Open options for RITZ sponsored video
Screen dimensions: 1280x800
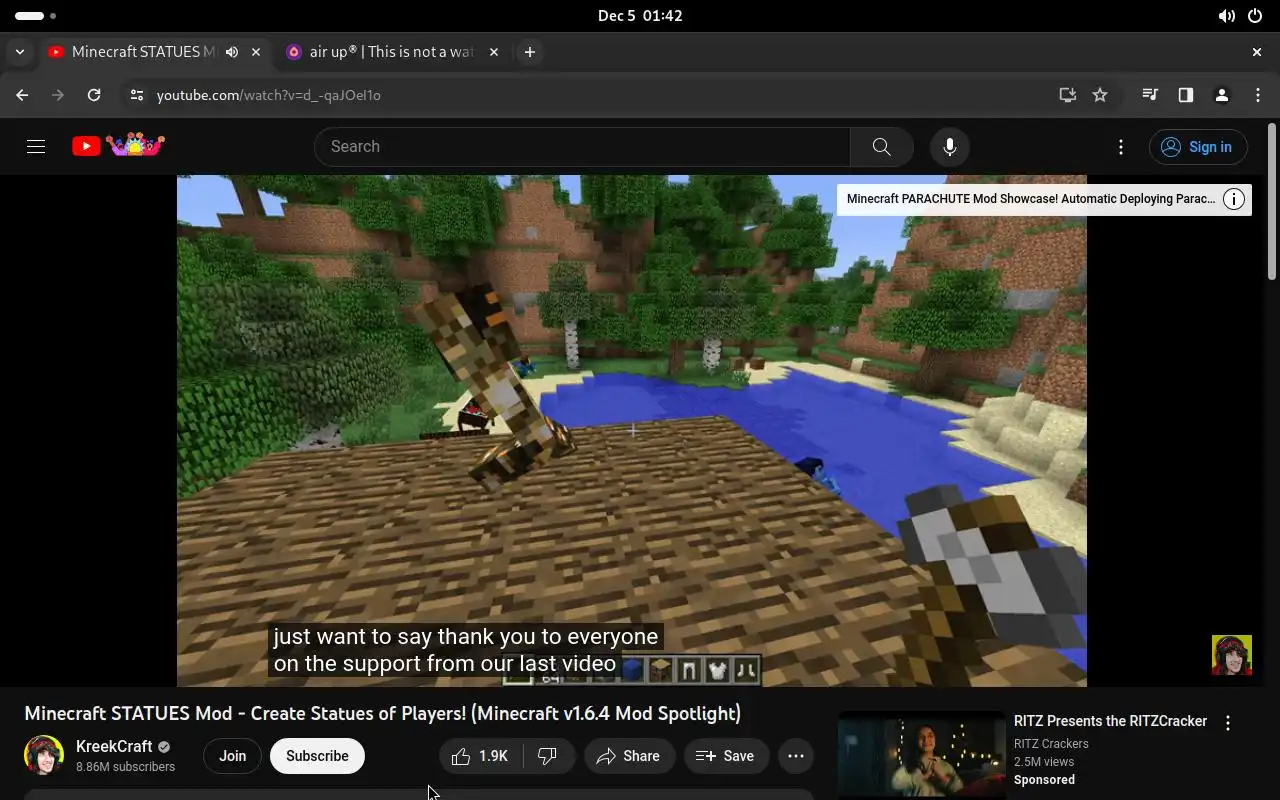point(1228,723)
